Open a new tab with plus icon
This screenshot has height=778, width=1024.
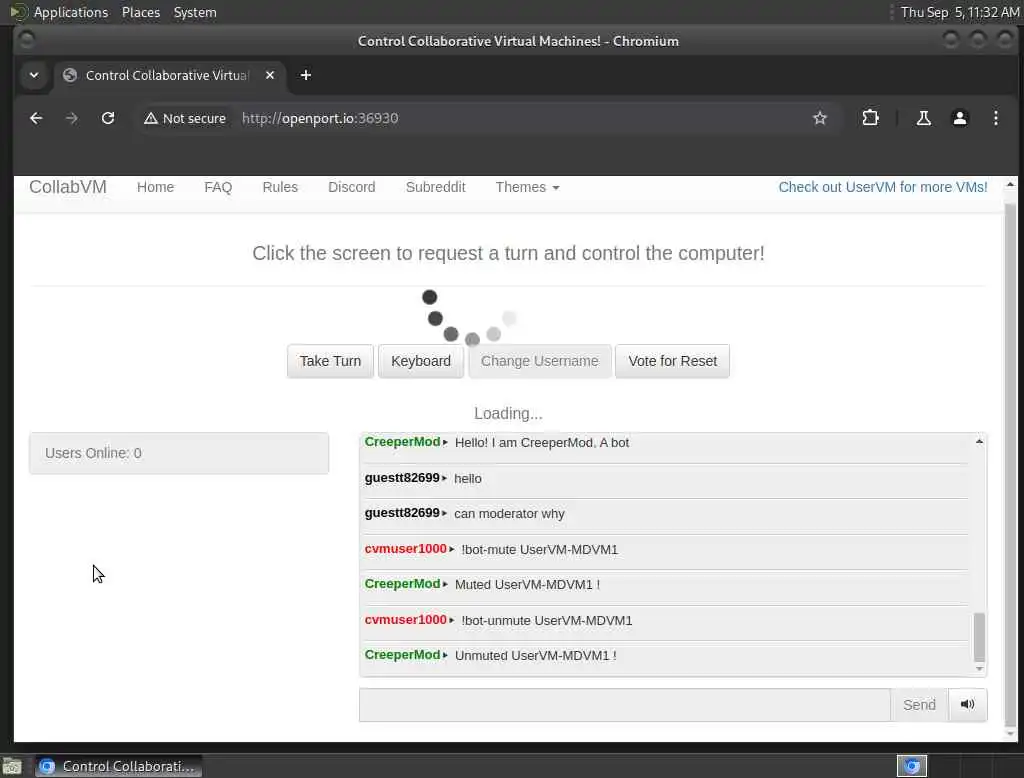coord(306,75)
